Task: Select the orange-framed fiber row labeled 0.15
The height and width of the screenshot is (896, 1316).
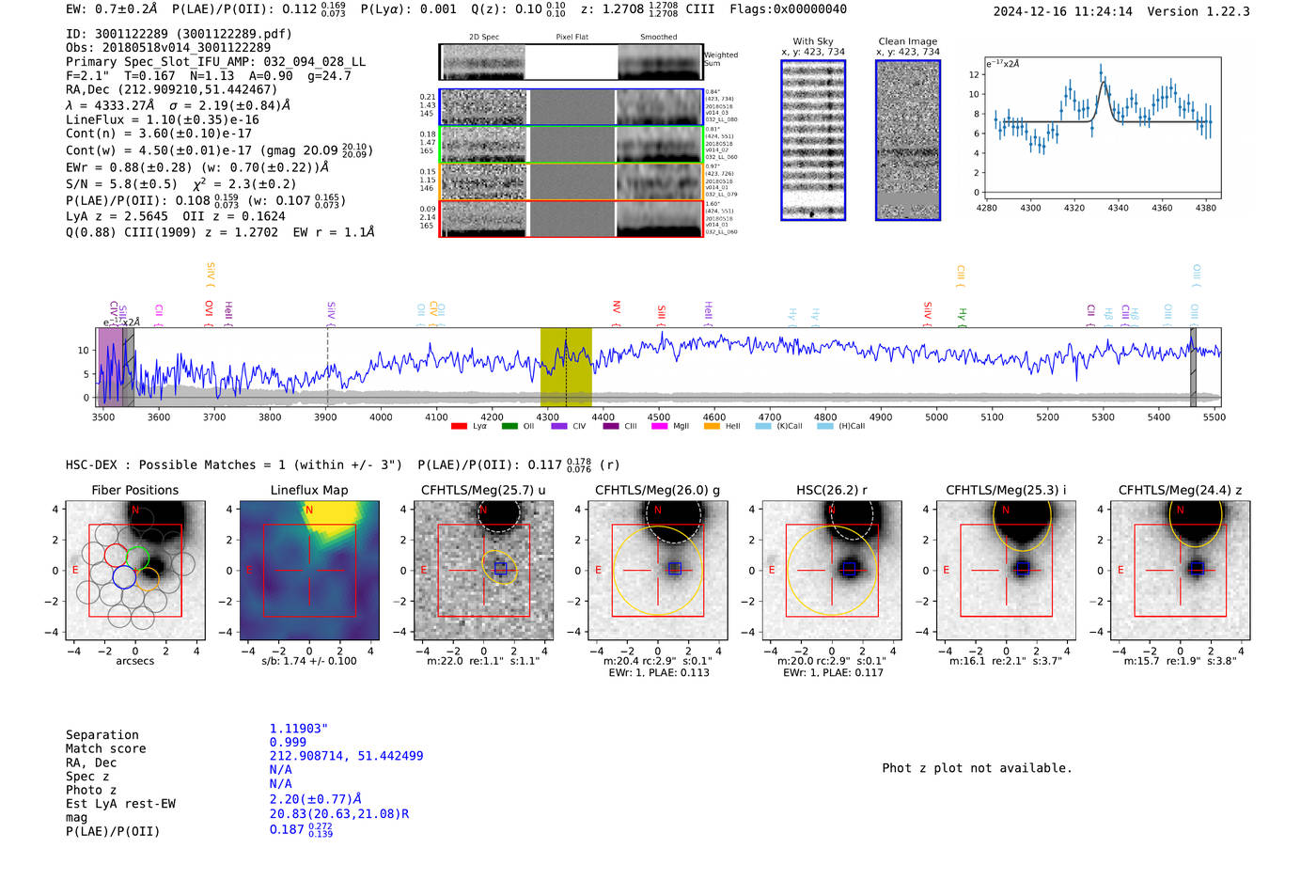Action: (x=572, y=181)
